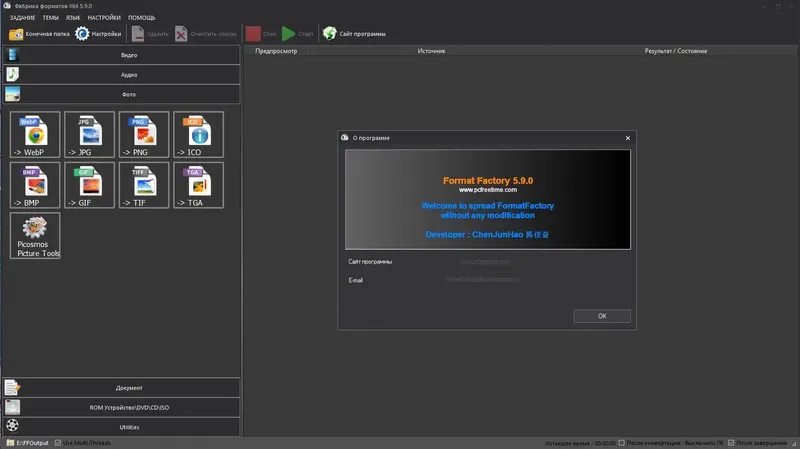Viewport: 800px width, 449px height.
Task: Click the Удалить delete toolbar icon
Action: (x=138, y=34)
